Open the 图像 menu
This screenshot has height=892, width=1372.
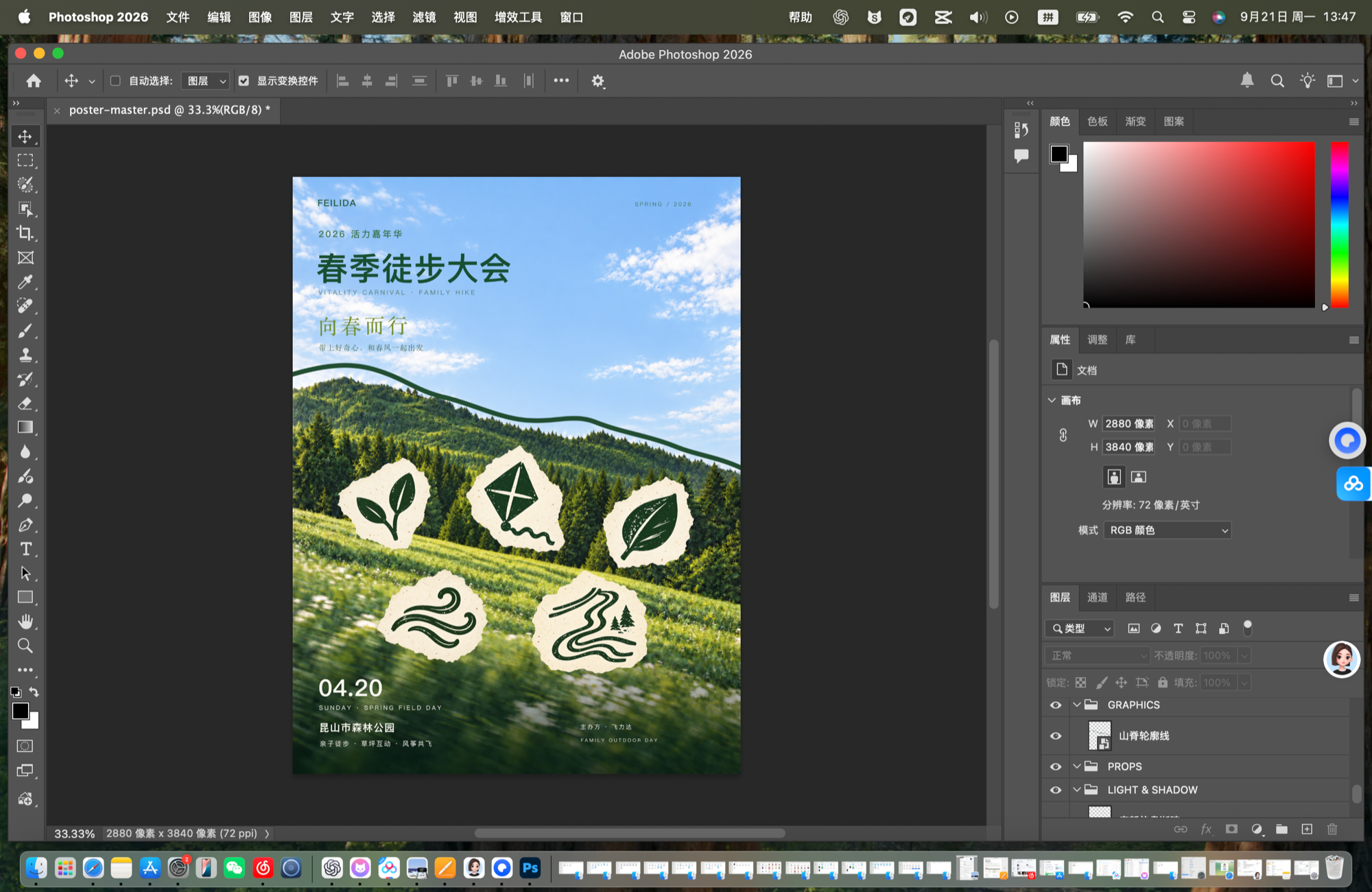point(260,17)
